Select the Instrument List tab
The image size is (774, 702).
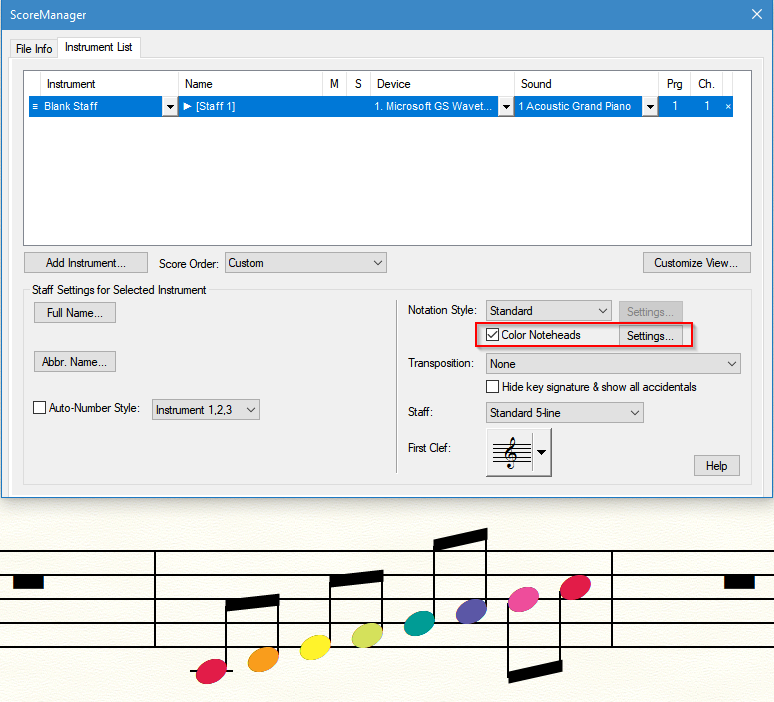100,47
